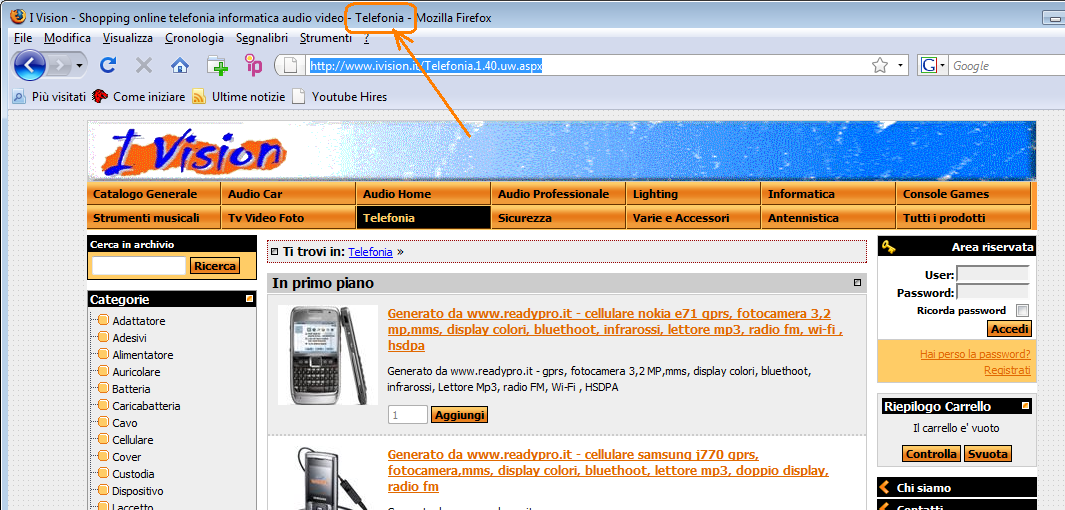Click inside the Google search box

1007,66
